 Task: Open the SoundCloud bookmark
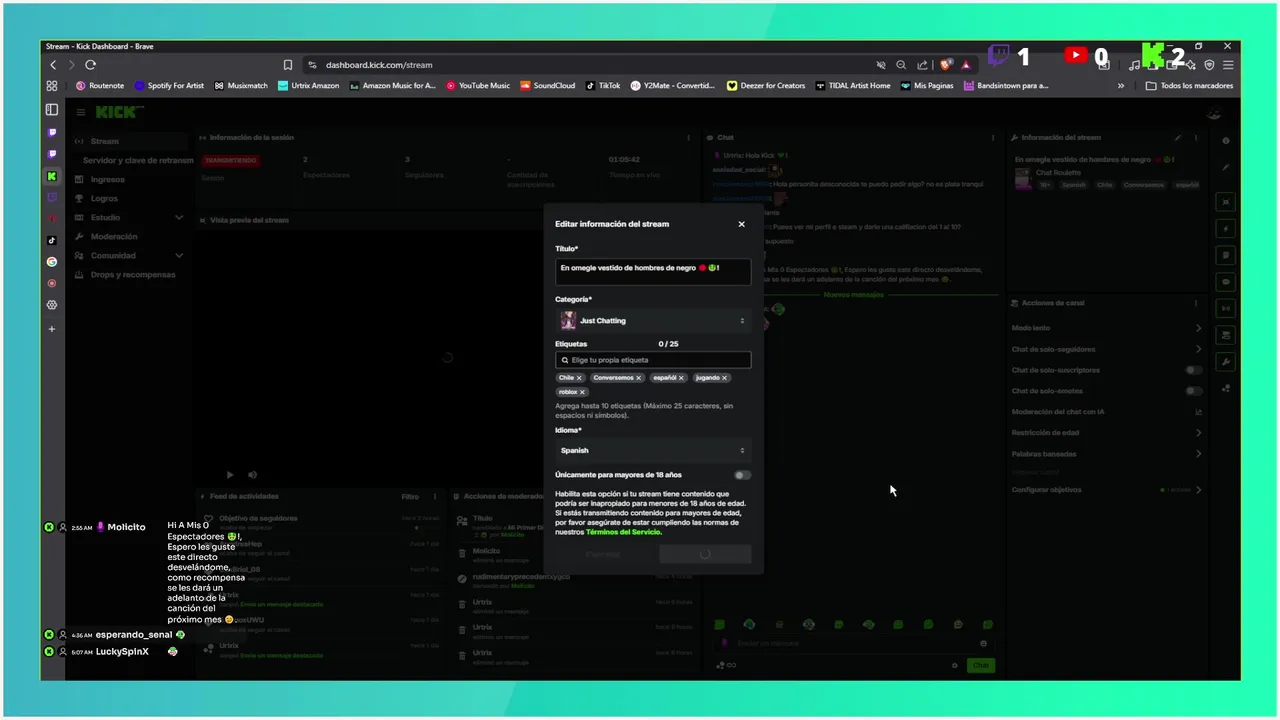(x=548, y=86)
